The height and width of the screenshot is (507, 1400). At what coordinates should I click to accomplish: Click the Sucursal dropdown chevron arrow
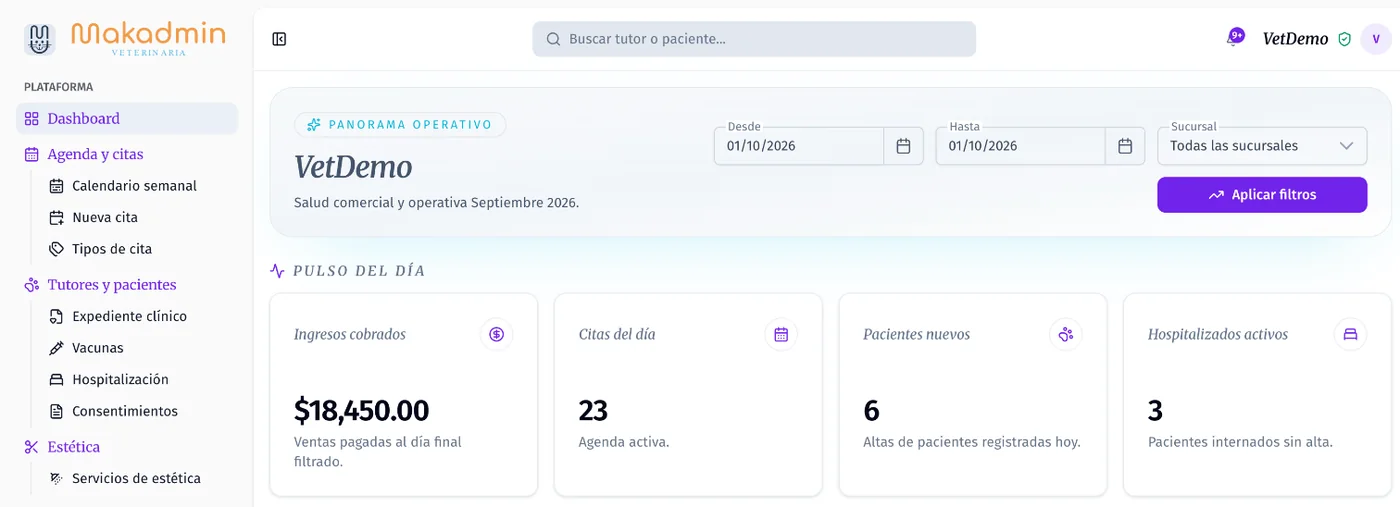(x=1345, y=146)
